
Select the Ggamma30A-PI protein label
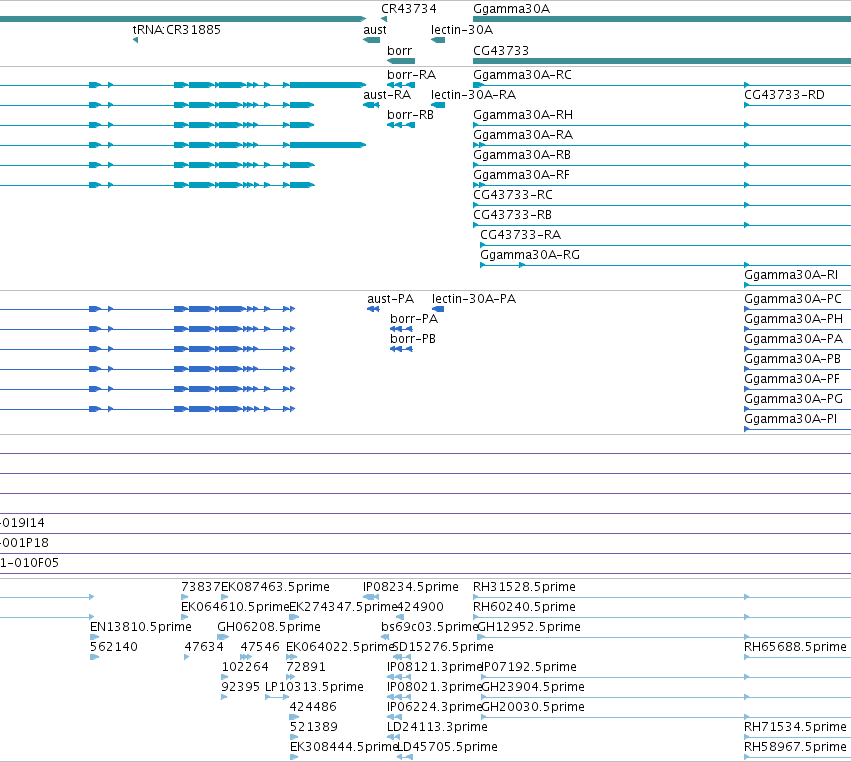point(790,418)
